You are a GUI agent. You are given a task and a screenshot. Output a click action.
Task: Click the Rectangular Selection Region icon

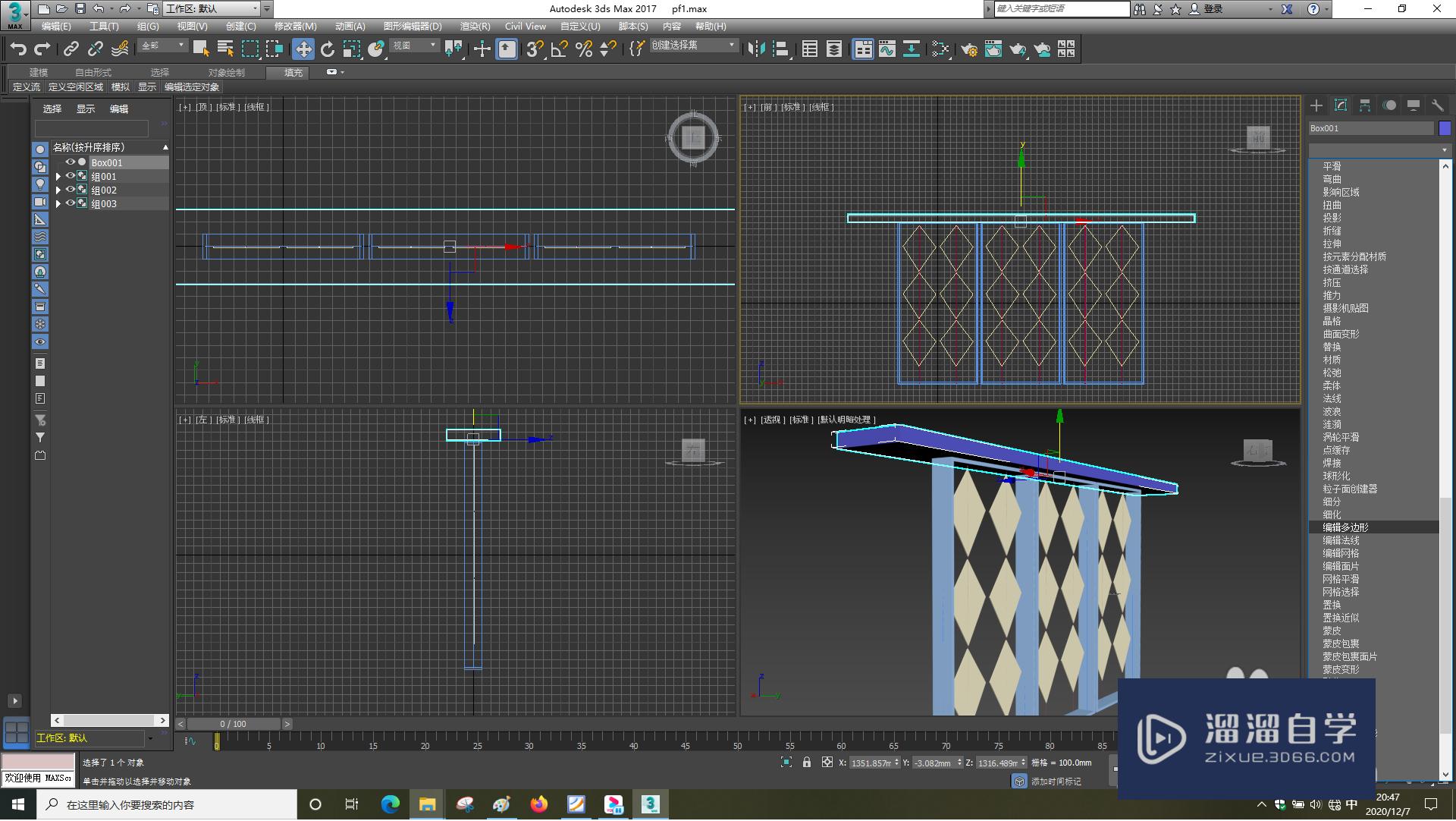tap(249, 49)
